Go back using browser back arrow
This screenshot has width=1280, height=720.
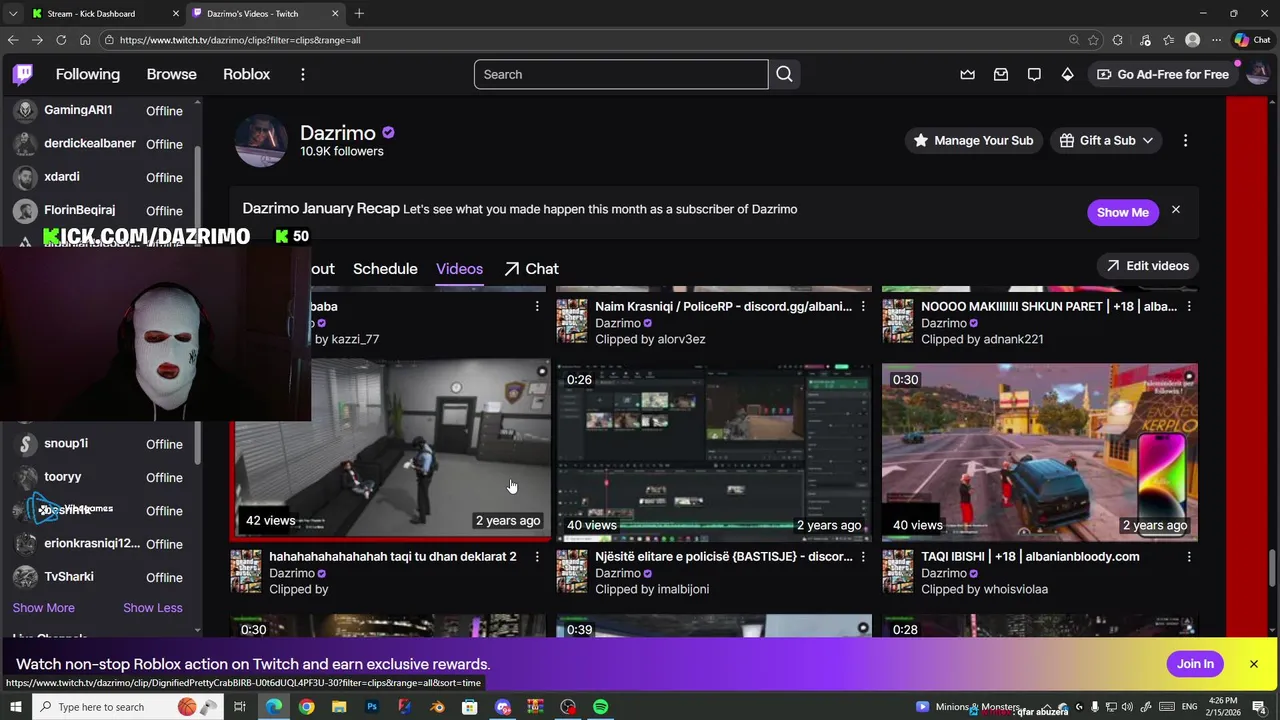point(13,40)
